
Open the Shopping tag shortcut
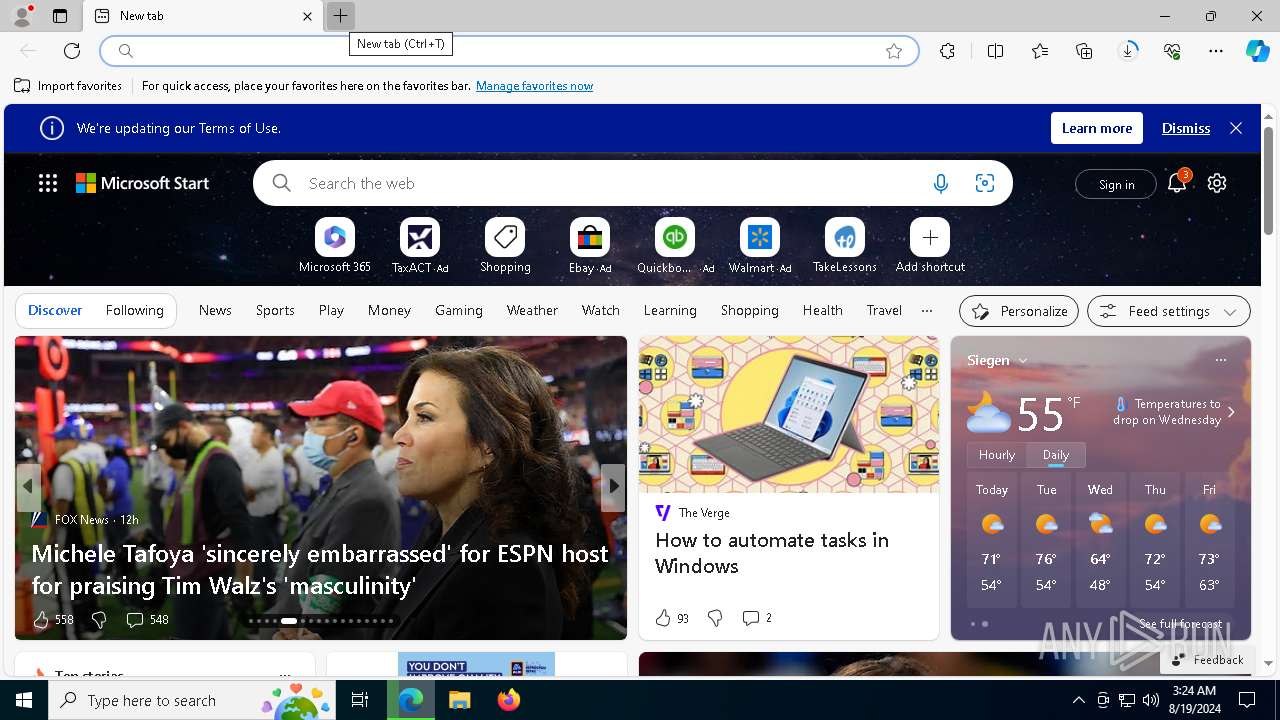point(505,246)
